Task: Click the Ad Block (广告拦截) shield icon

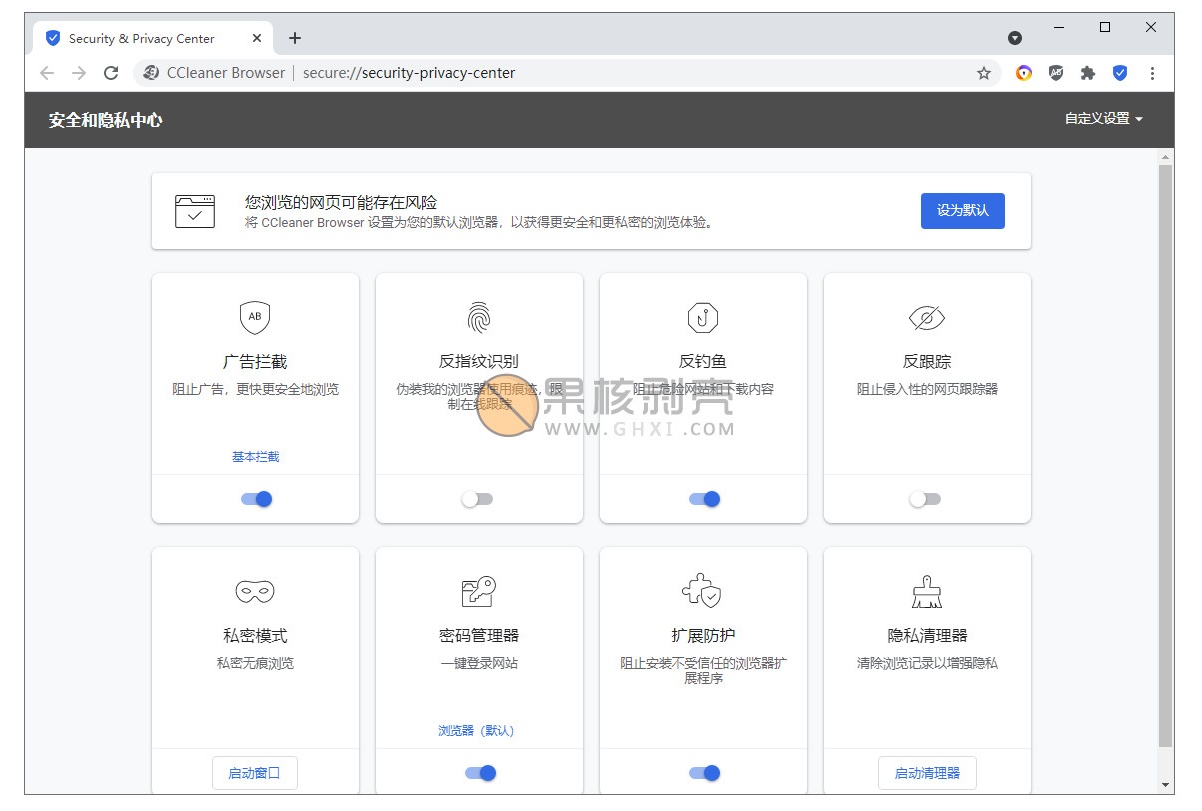Action: click(x=255, y=317)
